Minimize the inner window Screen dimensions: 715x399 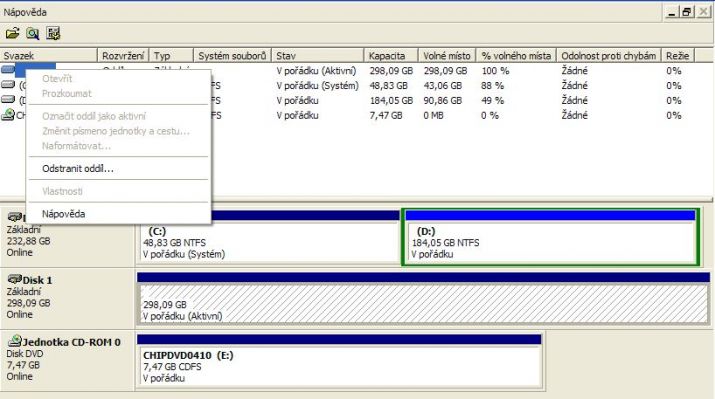click(x=671, y=12)
